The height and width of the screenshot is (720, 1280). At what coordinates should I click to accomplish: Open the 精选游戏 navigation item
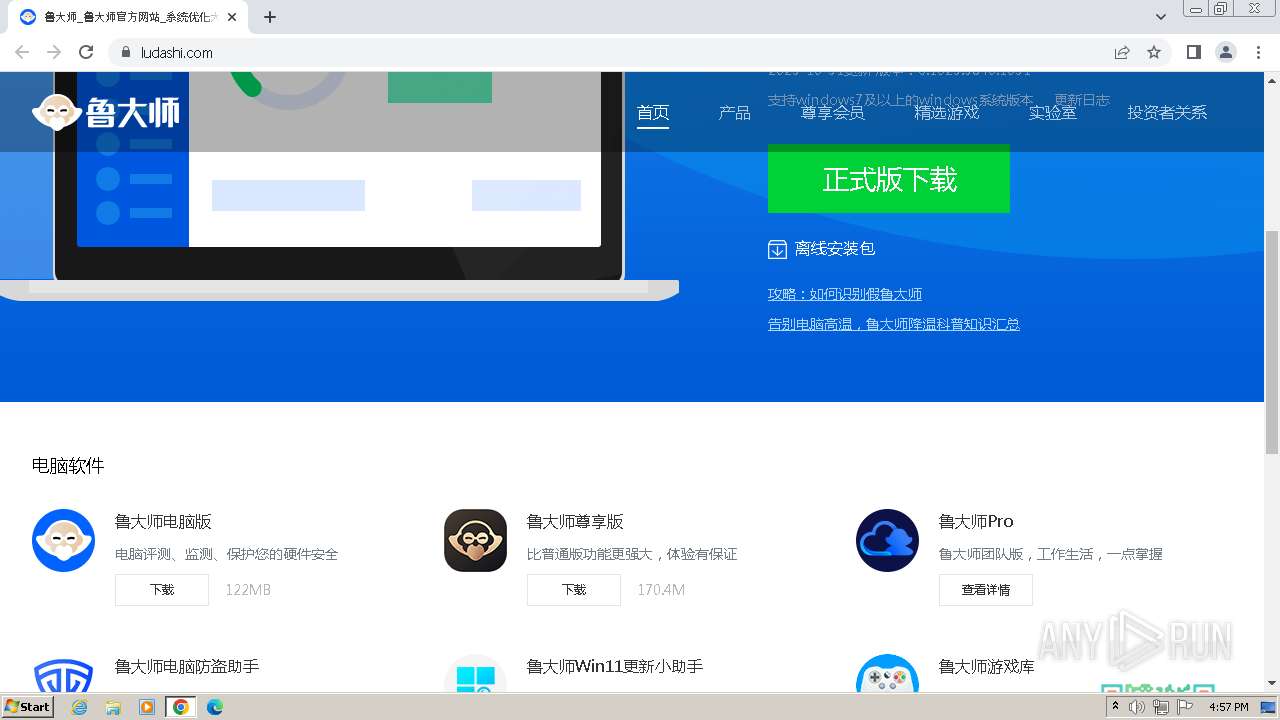(x=946, y=113)
